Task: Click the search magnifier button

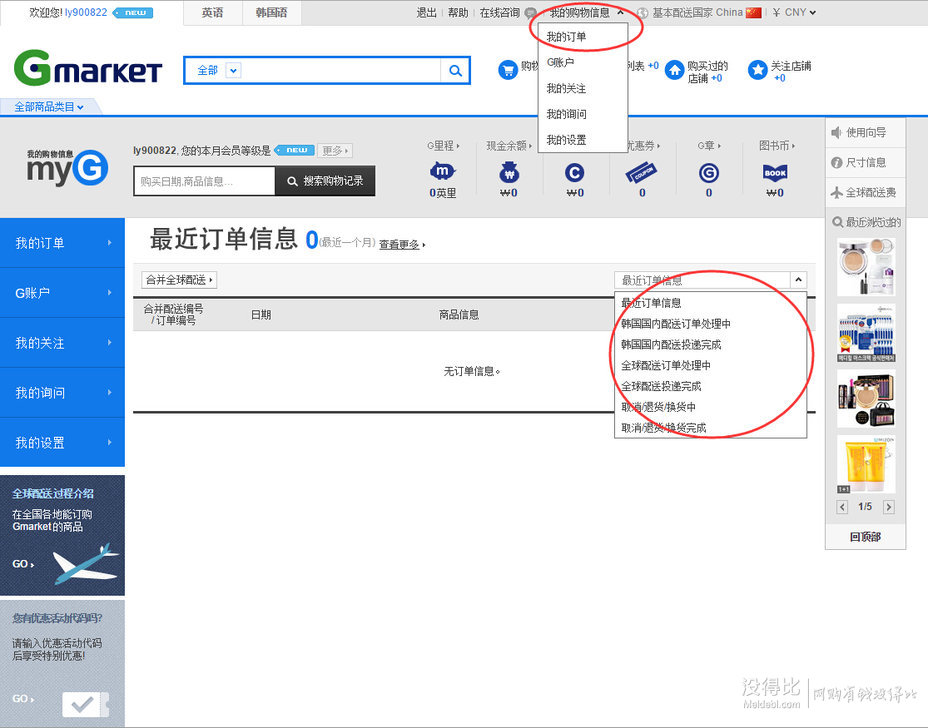Action: click(455, 71)
